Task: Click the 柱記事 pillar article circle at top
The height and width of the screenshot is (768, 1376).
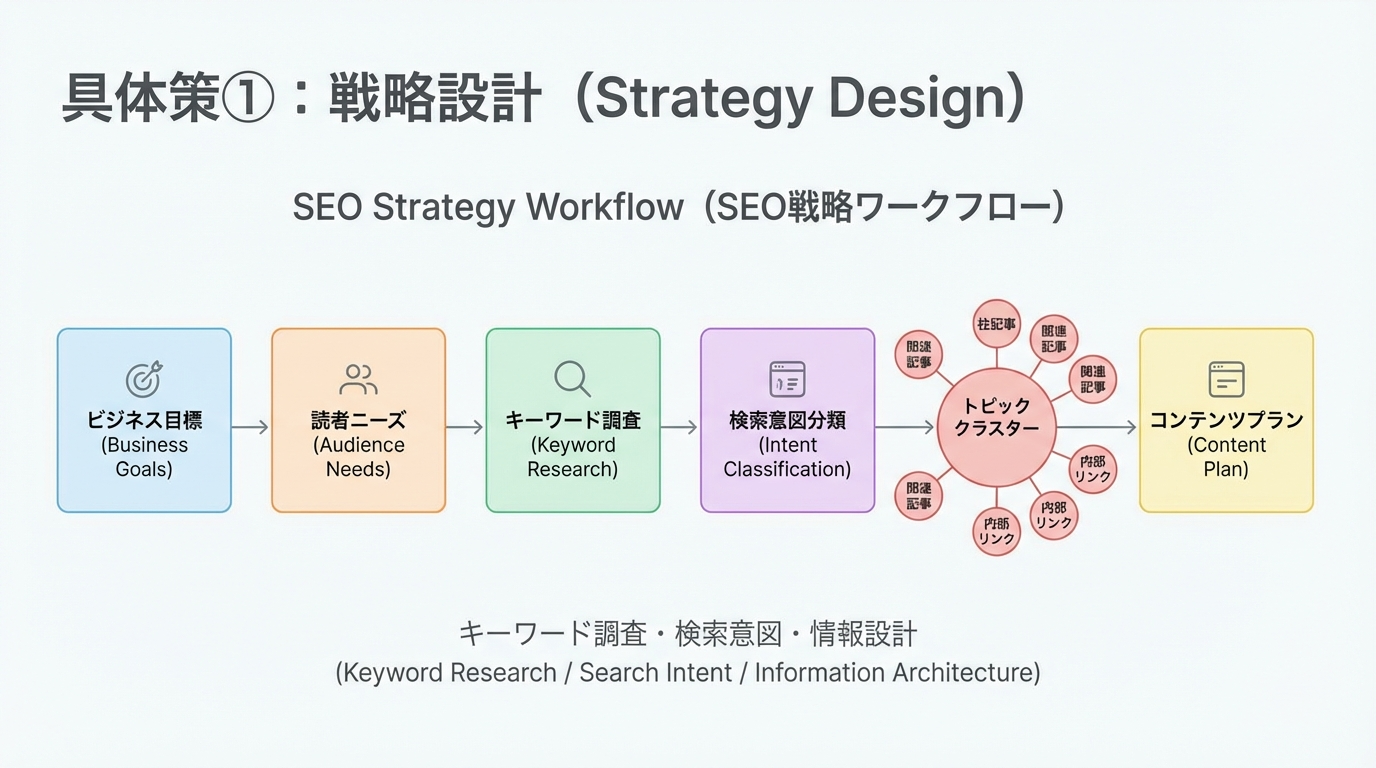Action: (x=996, y=325)
